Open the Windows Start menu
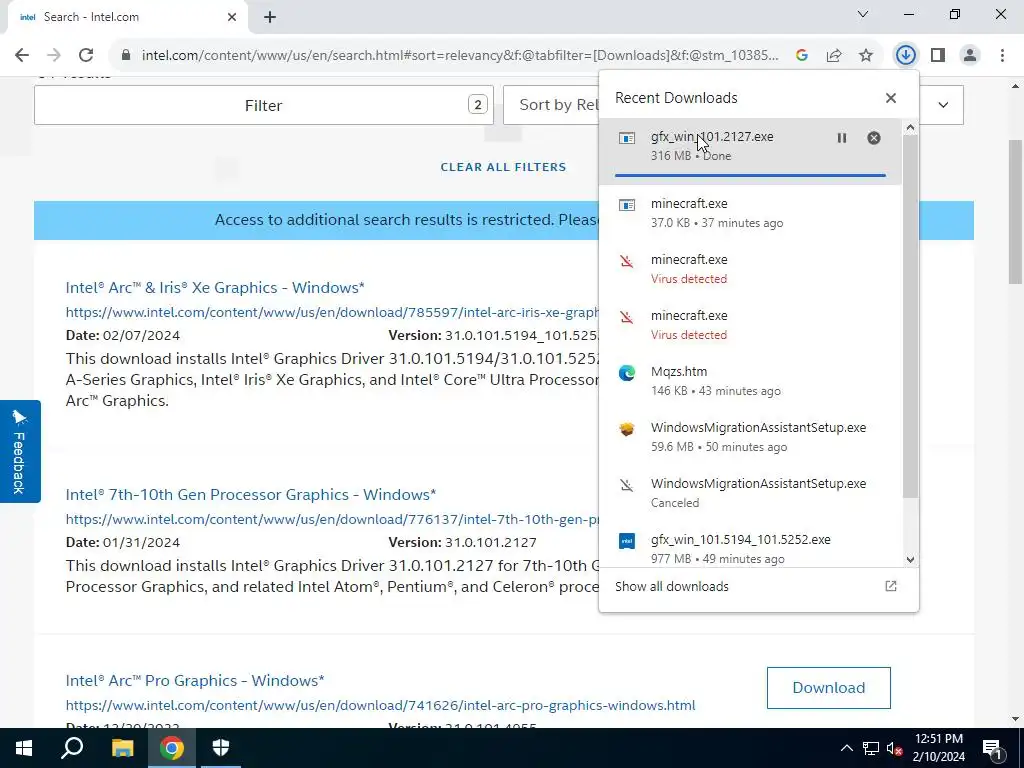The height and width of the screenshot is (768, 1024). [24, 748]
